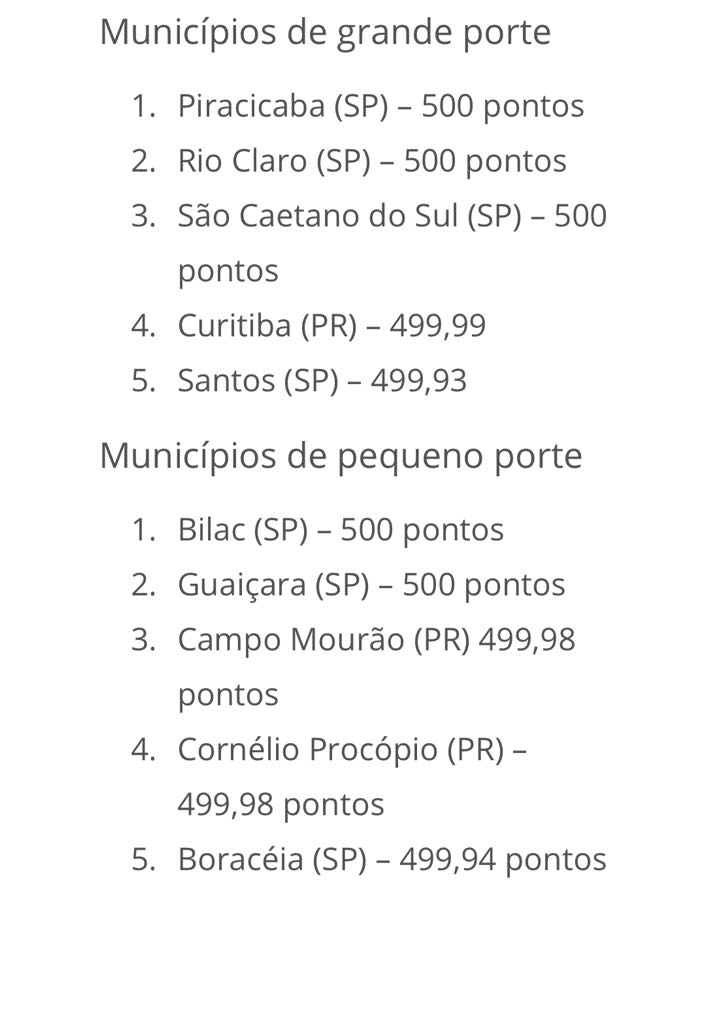
Task: Click the city name Guaiçara
Action: pyautogui.click(x=241, y=585)
